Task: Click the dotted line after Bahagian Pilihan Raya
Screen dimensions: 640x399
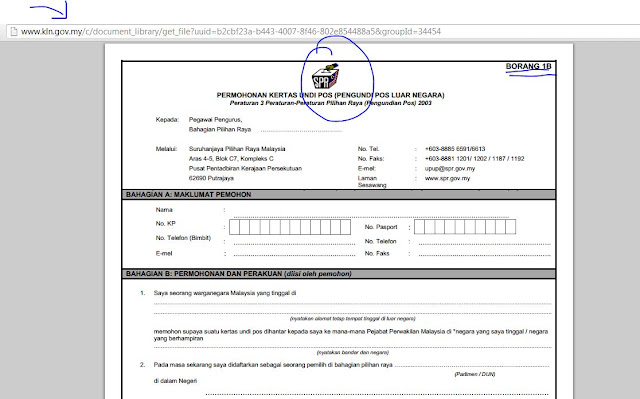Action: coord(301,131)
